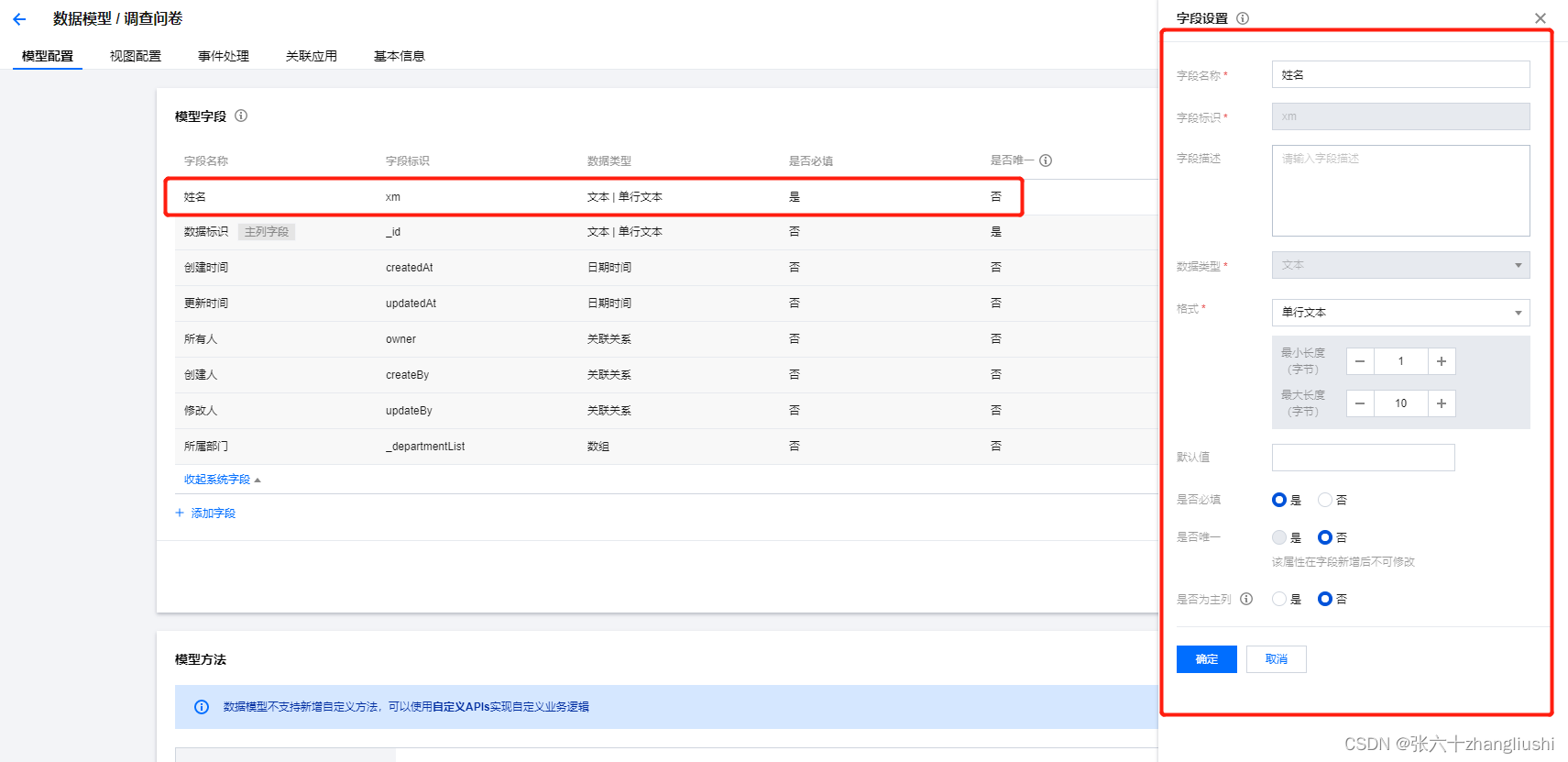1568x762 pixels.
Task: Switch to 视图配置 tab
Action: point(136,56)
